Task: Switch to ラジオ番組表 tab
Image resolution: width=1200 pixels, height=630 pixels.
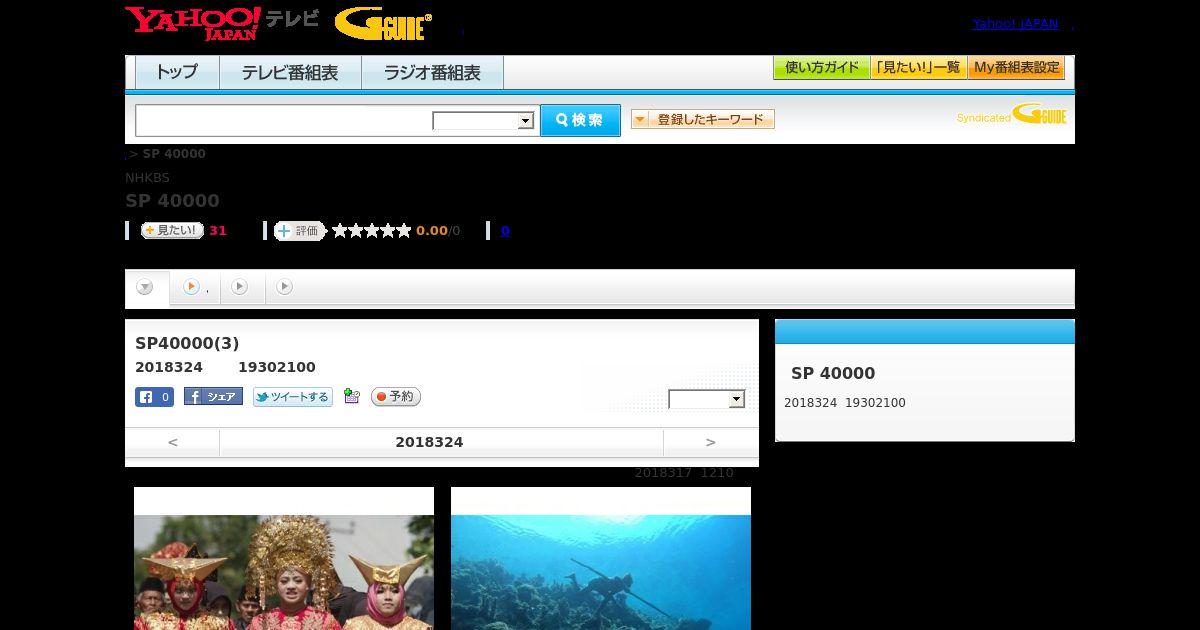Action: 432,73
